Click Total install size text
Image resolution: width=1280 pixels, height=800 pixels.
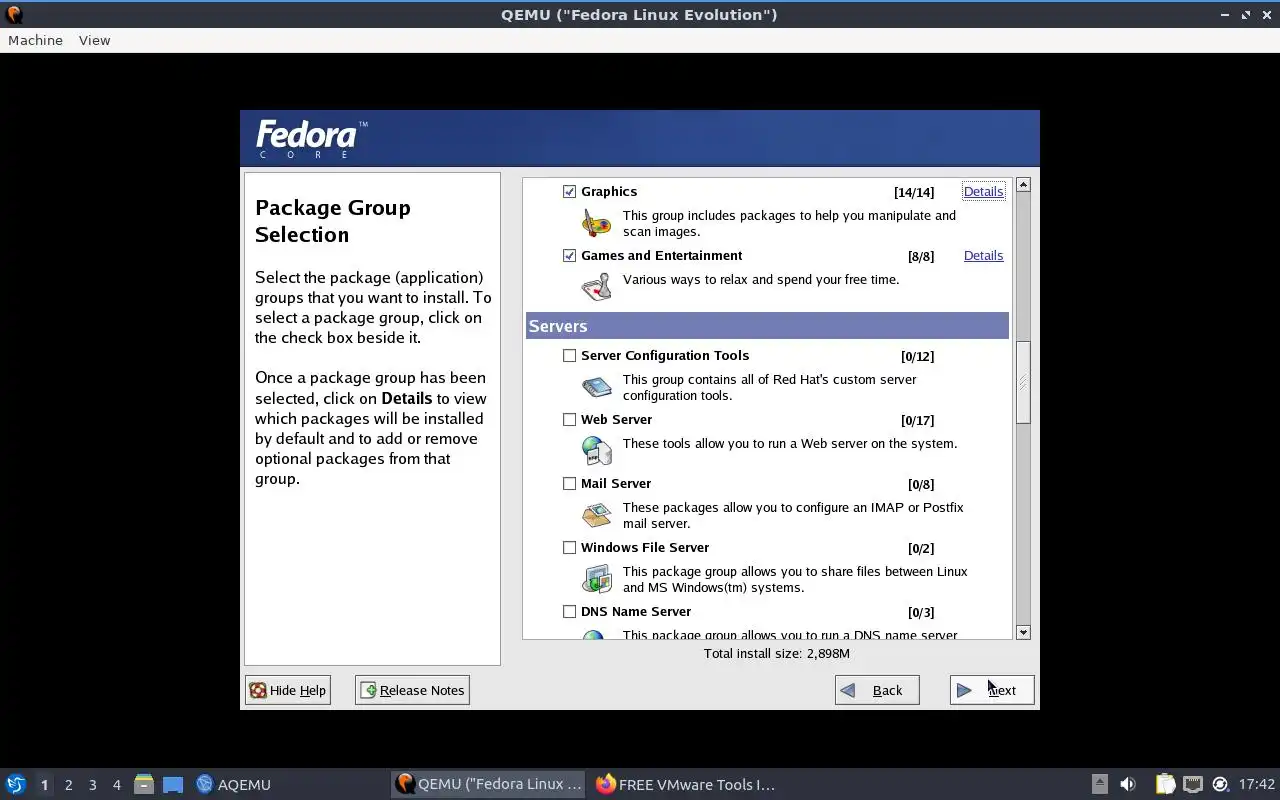pos(777,653)
